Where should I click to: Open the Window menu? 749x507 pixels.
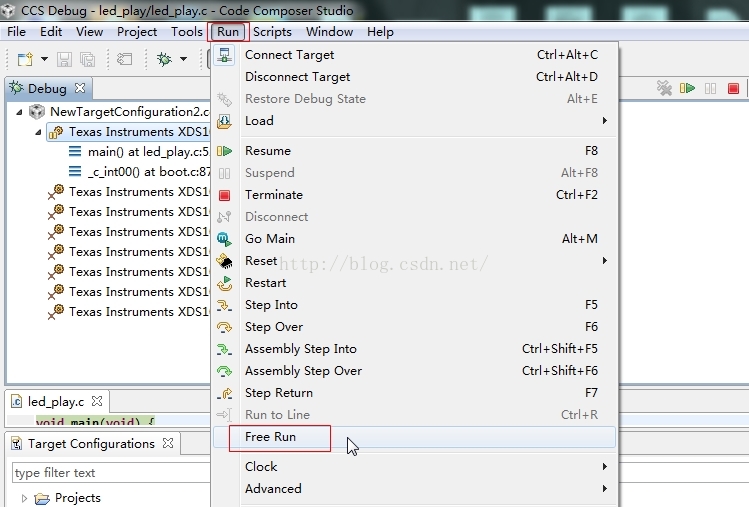click(330, 32)
